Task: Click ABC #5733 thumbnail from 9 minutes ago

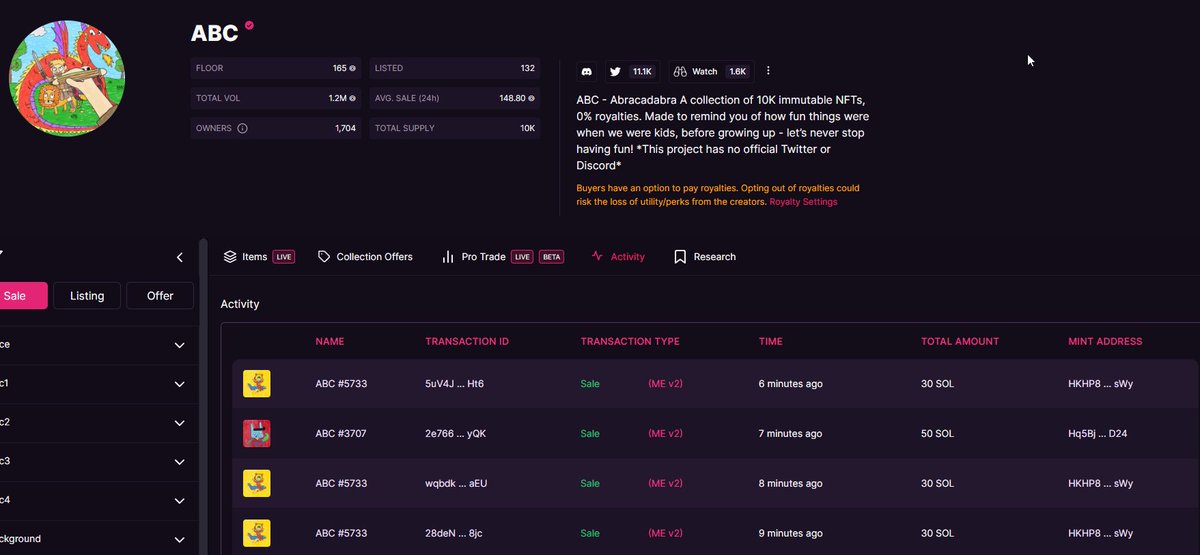Action: [257, 533]
